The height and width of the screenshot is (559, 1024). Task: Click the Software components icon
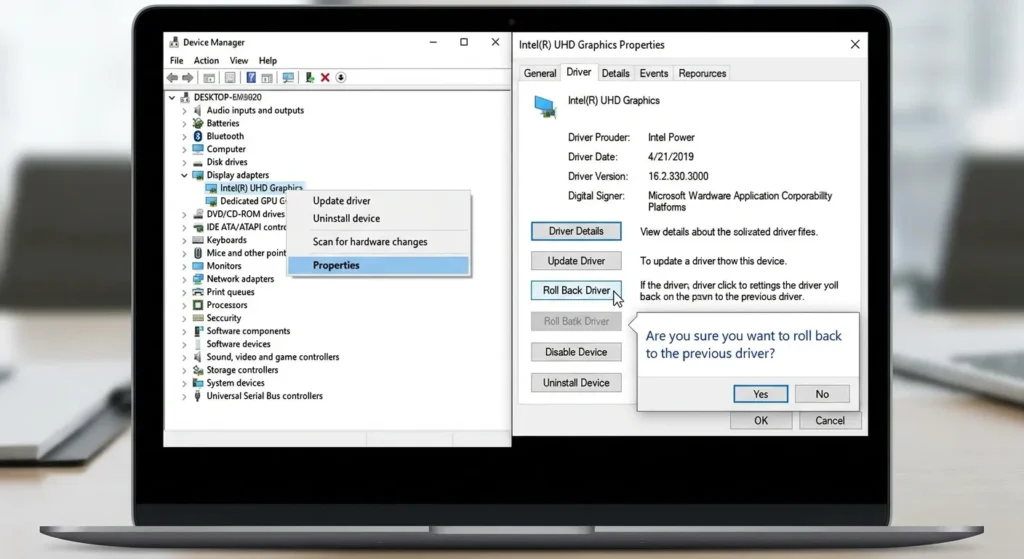point(198,331)
